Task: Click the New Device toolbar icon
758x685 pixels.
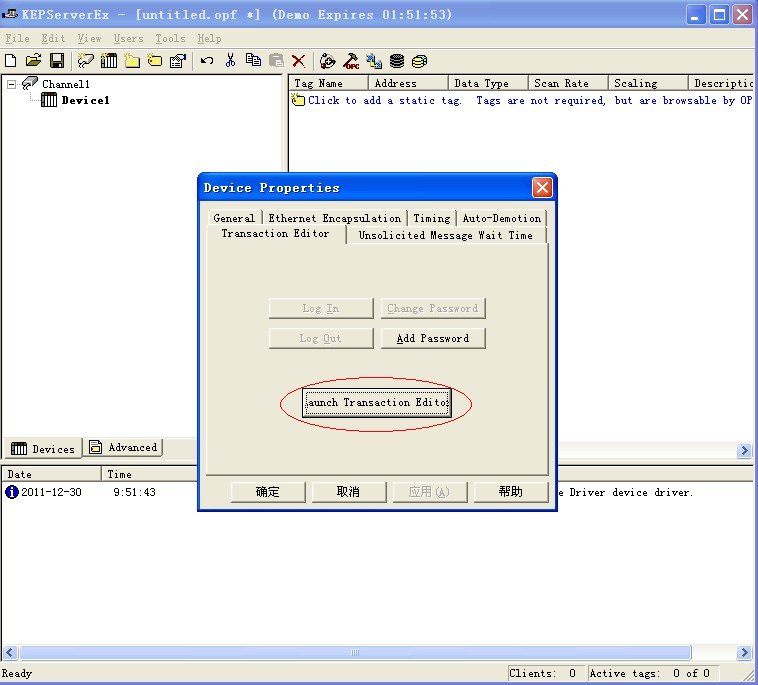Action: pyautogui.click(x=109, y=61)
